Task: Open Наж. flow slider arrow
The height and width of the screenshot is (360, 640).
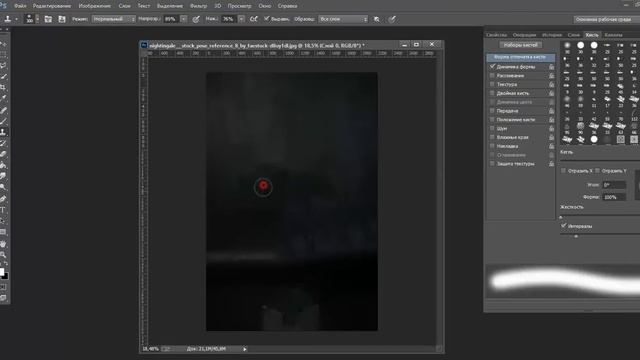Action: (x=241, y=19)
